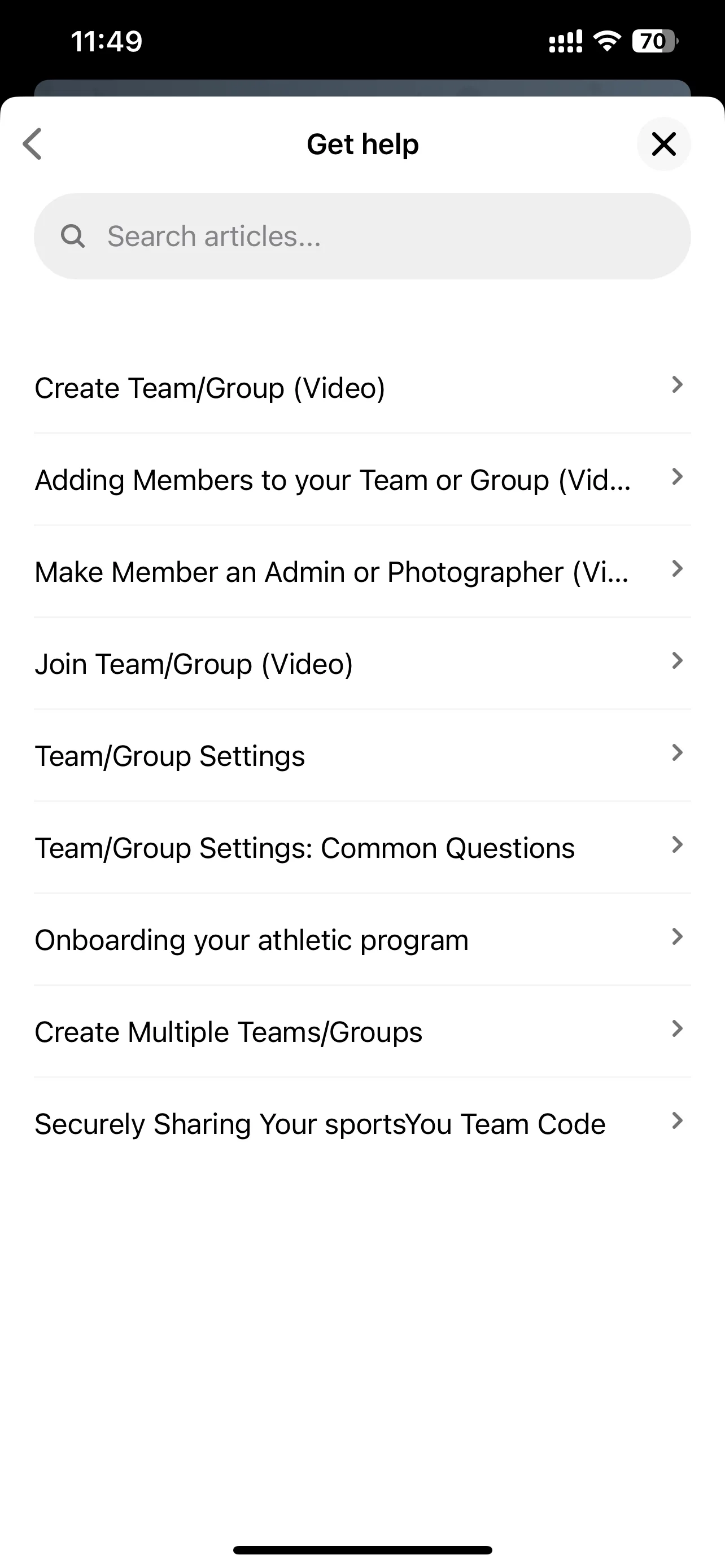Read Securely Sharing Your sportsYou Team Code
This screenshot has width=725, height=1568.
(x=362, y=1123)
